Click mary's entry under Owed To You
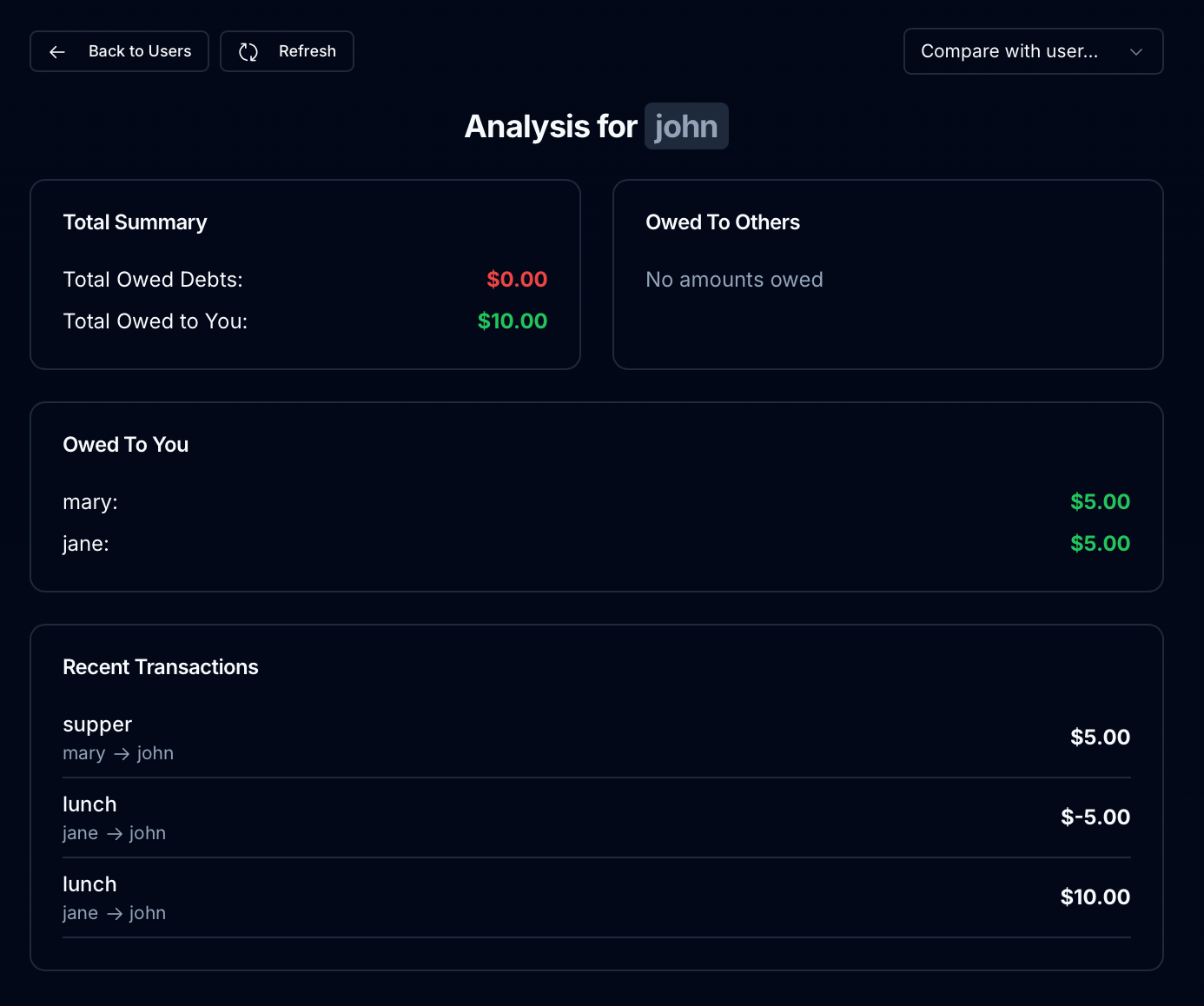 [597, 502]
